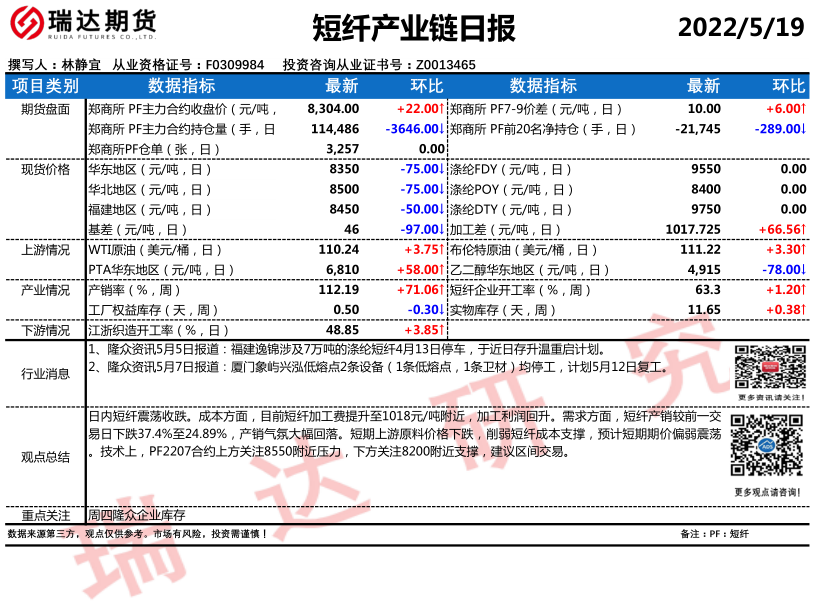Image resolution: width=814 pixels, height=605 pixels.
Task: Click the red up arrow beside +22.00
Action: [442, 109]
